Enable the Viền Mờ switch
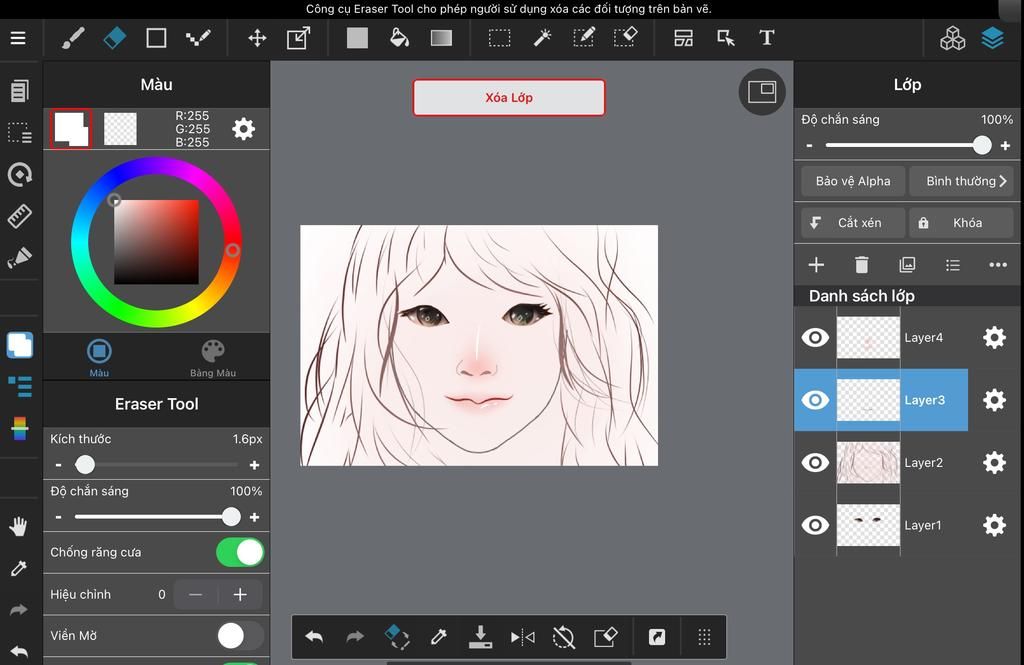This screenshot has width=1024, height=665. click(x=240, y=636)
